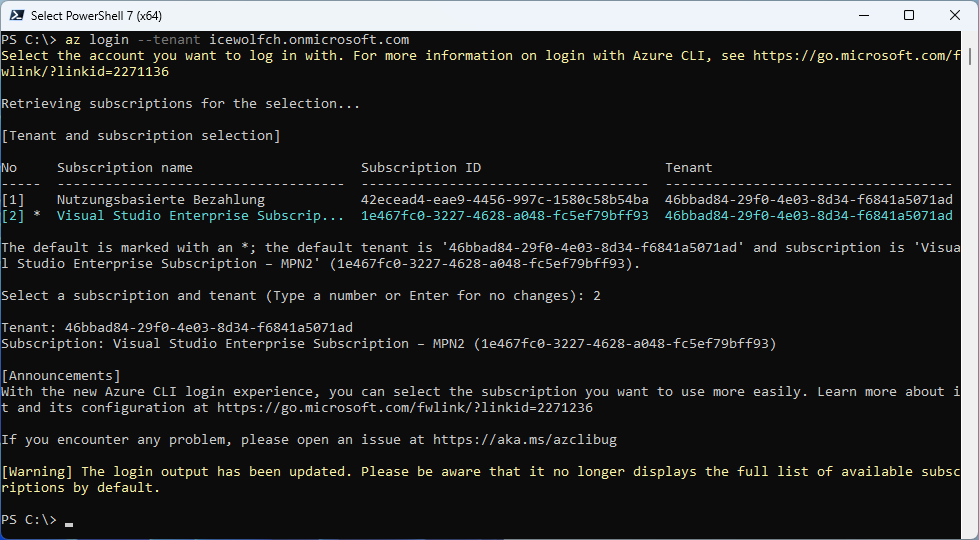Close the PowerShell 7 window
The width and height of the screenshot is (979, 540).
coord(955,15)
